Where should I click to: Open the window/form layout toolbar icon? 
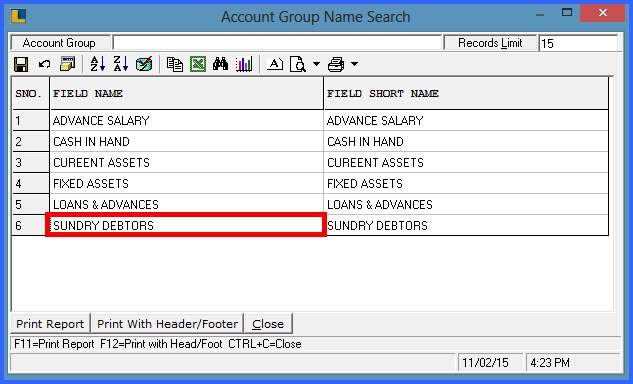click(x=68, y=64)
